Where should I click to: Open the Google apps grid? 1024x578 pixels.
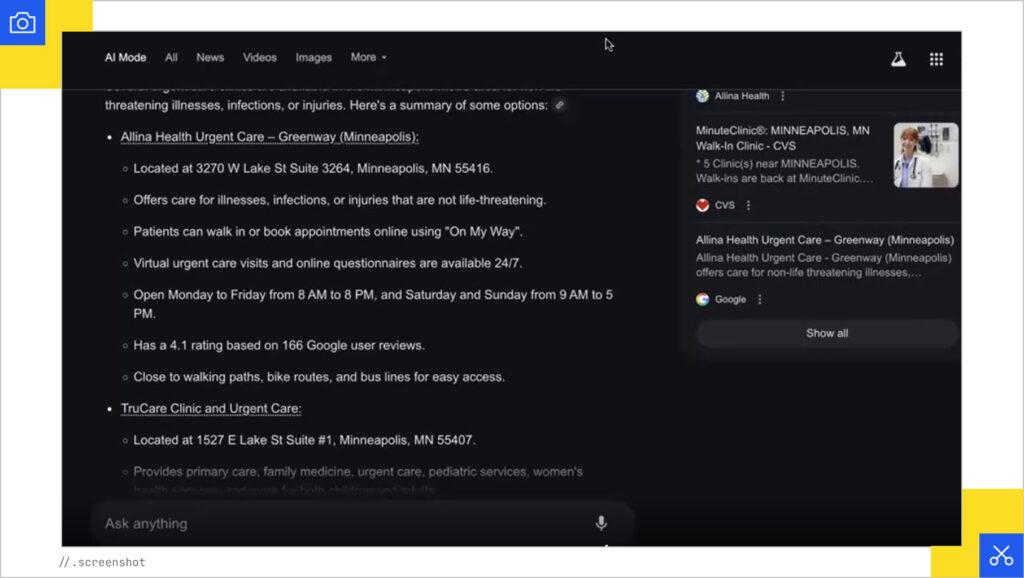point(936,59)
